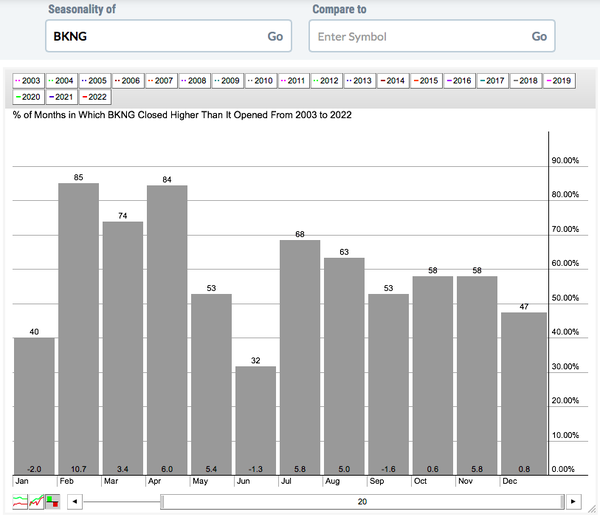
Task: Toggle the 2005 year series
Action: pos(95,81)
